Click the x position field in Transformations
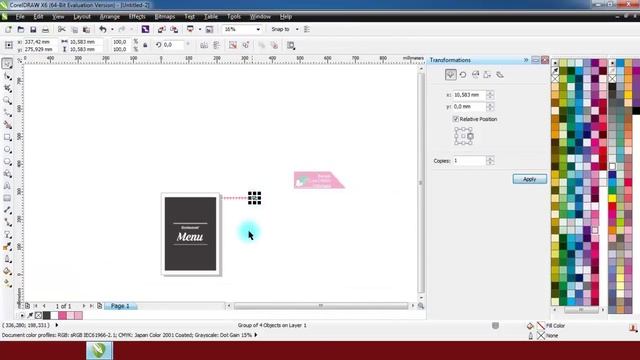 pos(469,95)
